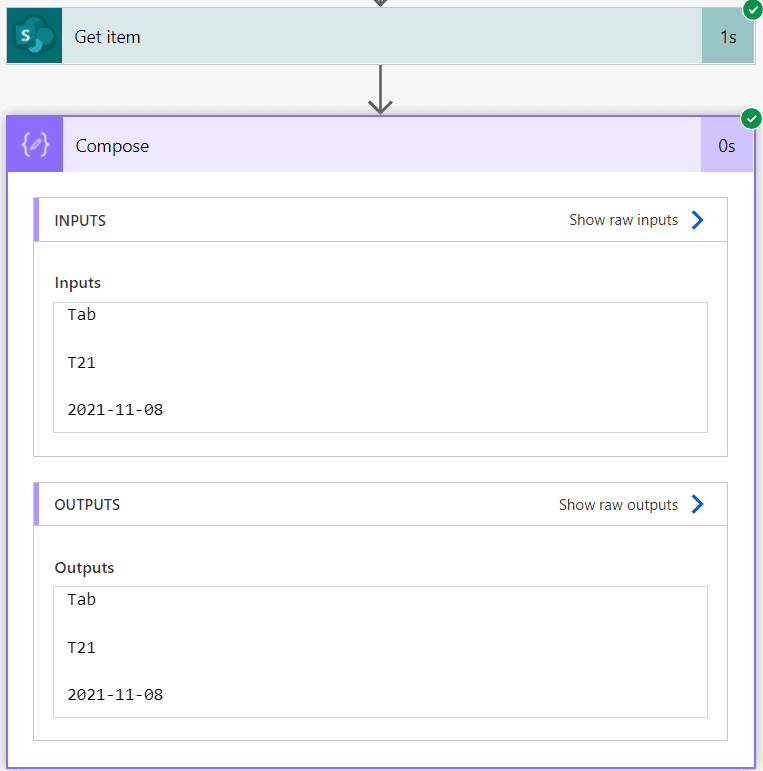Image resolution: width=763 pixels, height=771 pixels.
Task: Click the Inputs field label
Action: pos(78,283)
